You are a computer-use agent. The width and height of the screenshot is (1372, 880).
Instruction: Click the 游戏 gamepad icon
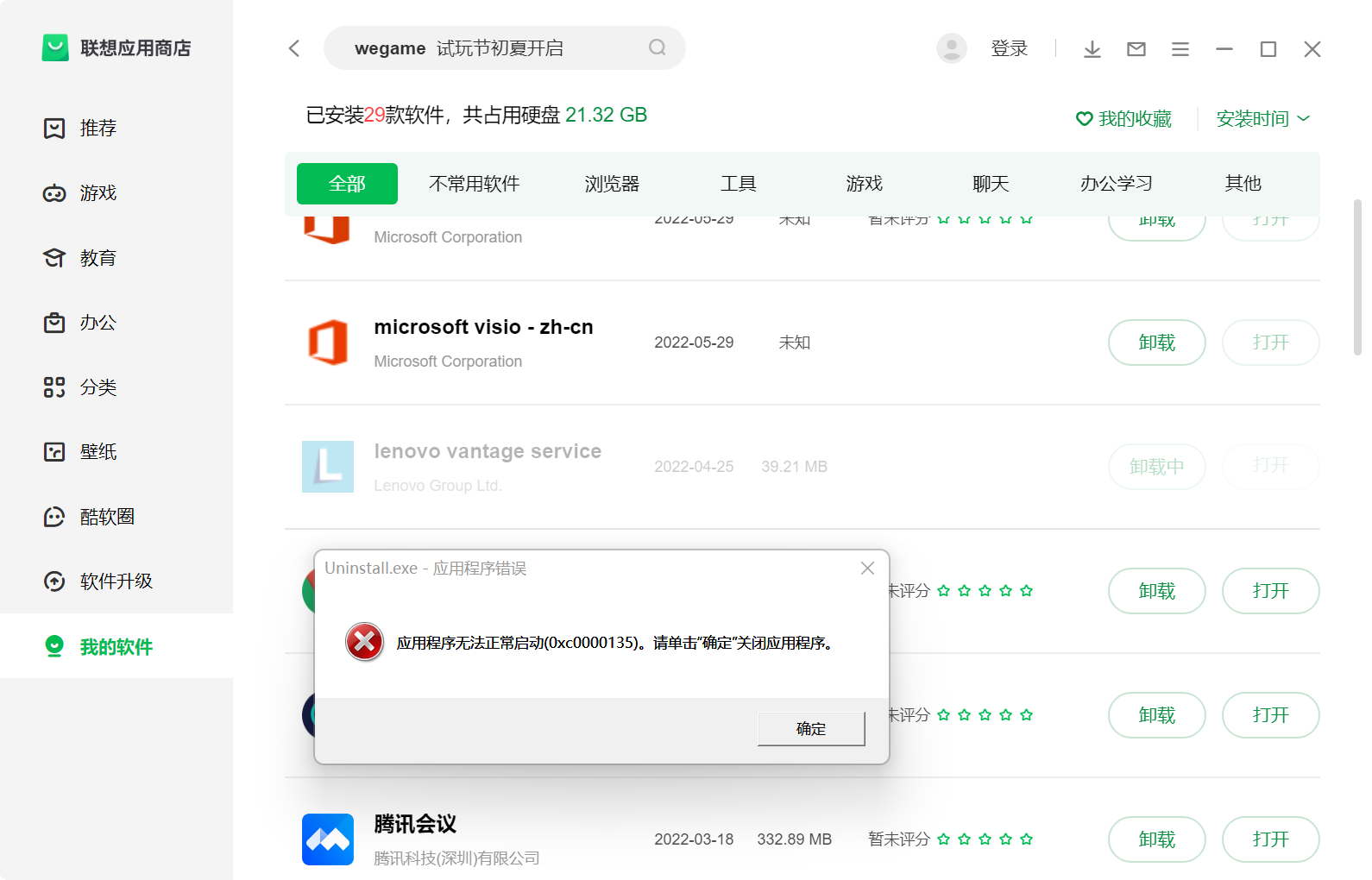(54, 193)
